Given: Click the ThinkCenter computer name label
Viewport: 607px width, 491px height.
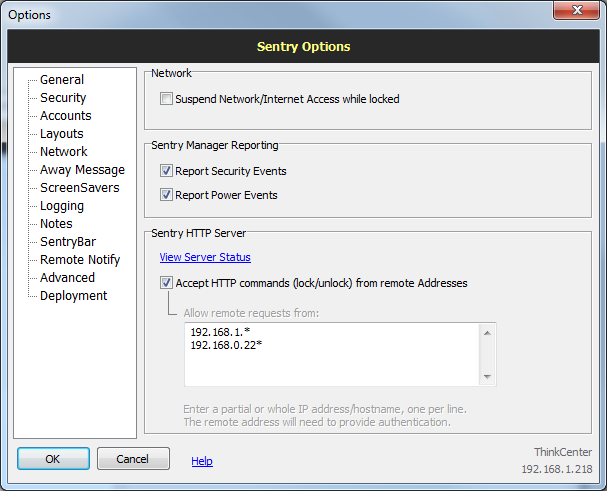Looking at the screenshot, I should (x=563, y=452).
